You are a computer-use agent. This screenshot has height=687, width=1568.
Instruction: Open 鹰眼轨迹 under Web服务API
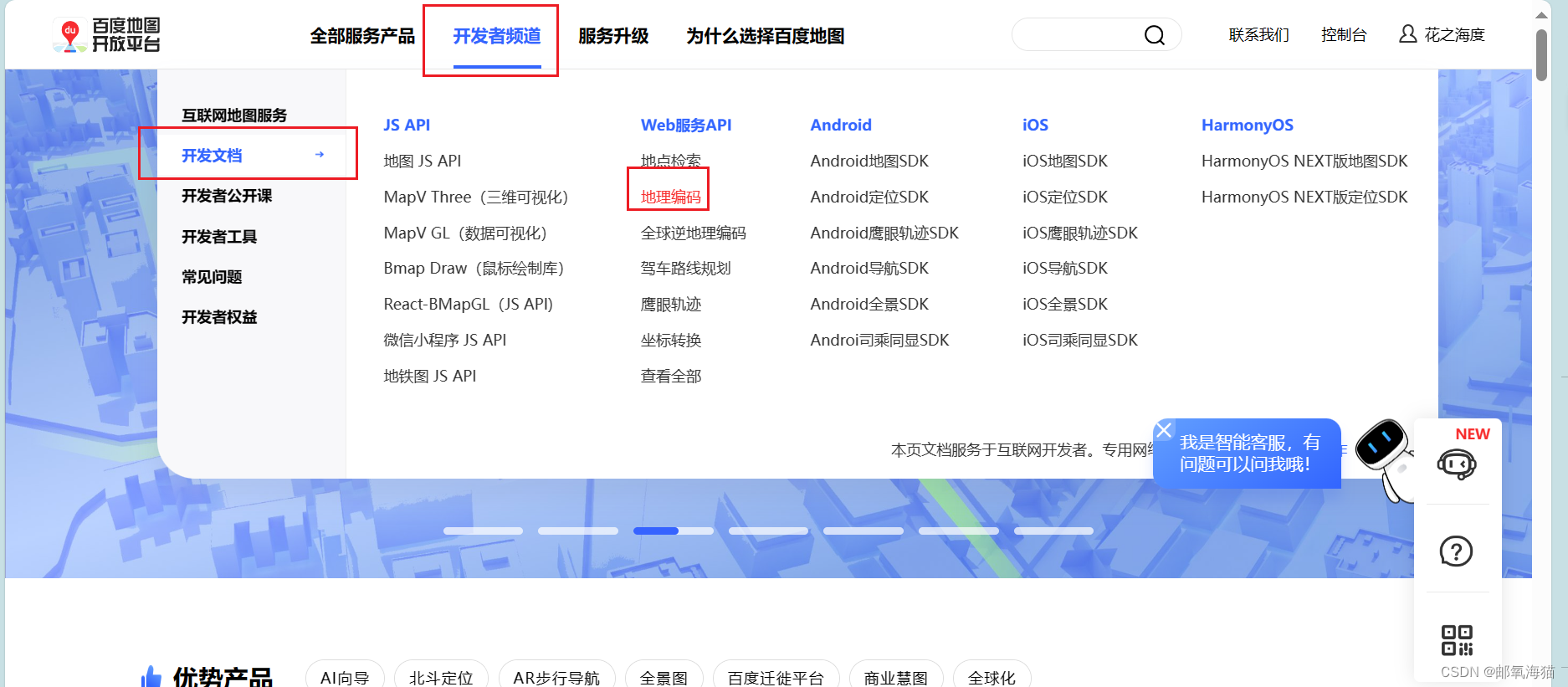[671, 304]
